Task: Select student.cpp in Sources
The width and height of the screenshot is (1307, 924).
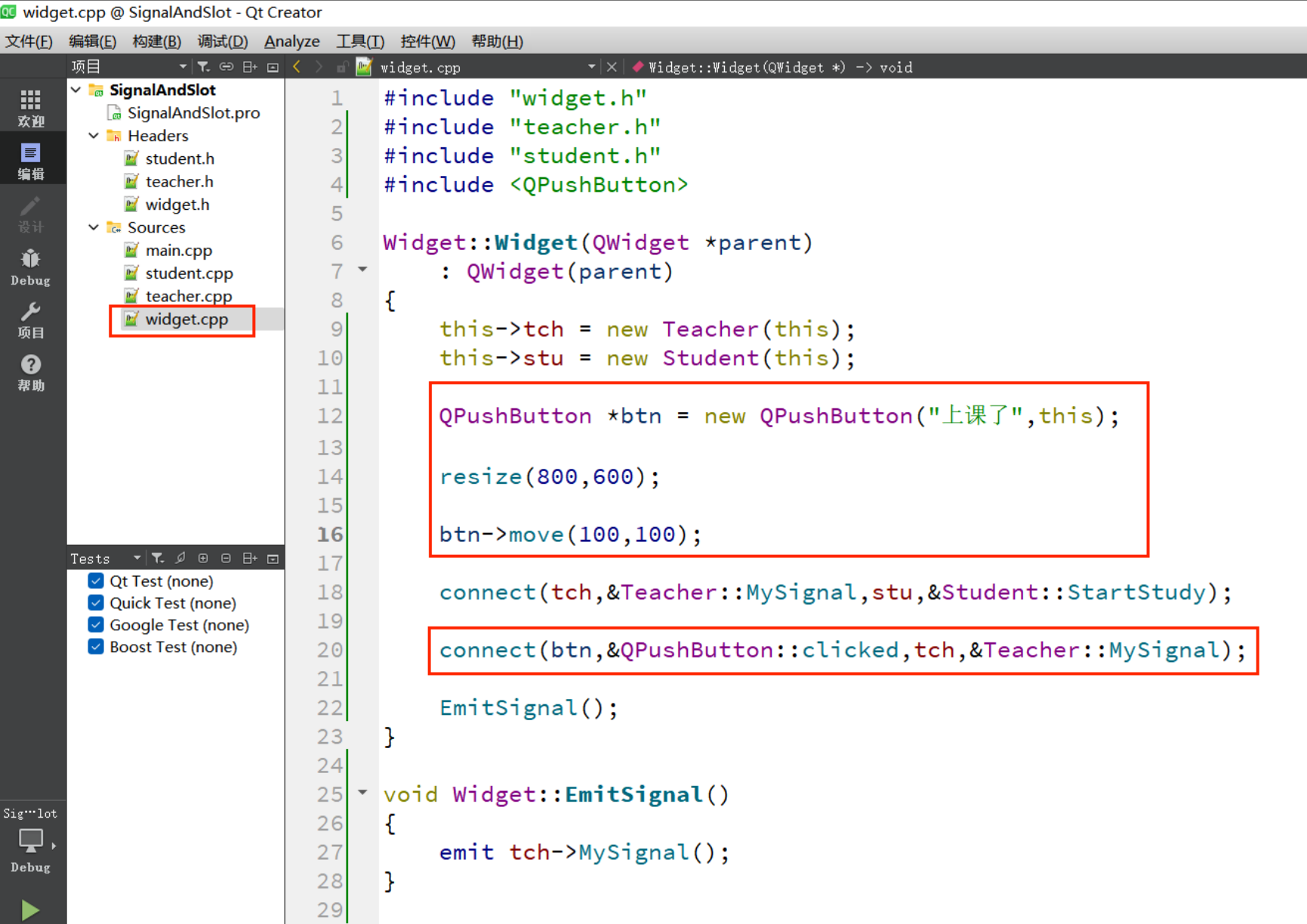Action: (189, 273)
